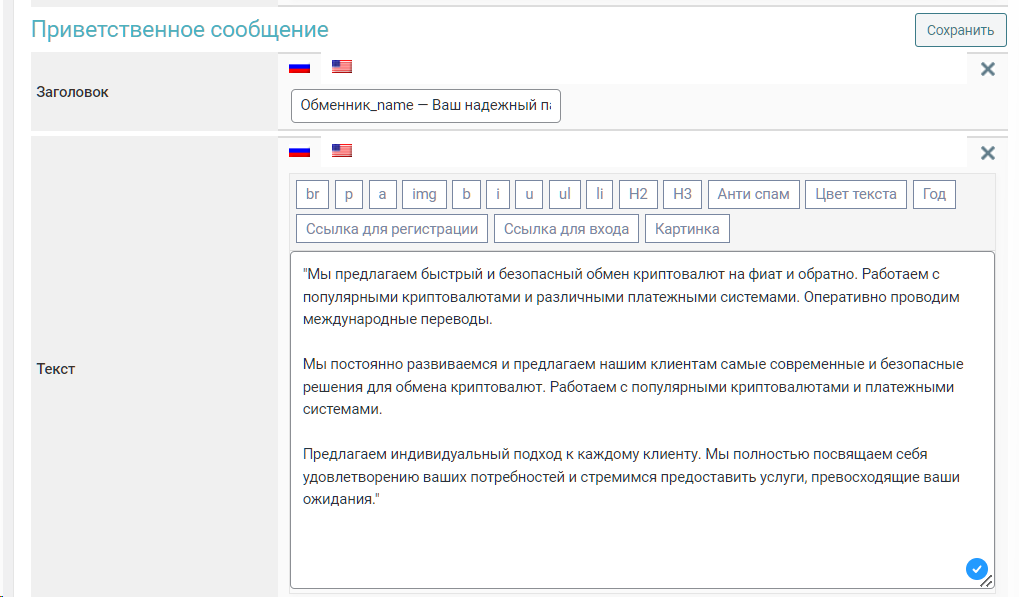The width and height of the screenshot is (1019, 597).
Task: Insert an H2 heading tag
Action: point(638,194)
